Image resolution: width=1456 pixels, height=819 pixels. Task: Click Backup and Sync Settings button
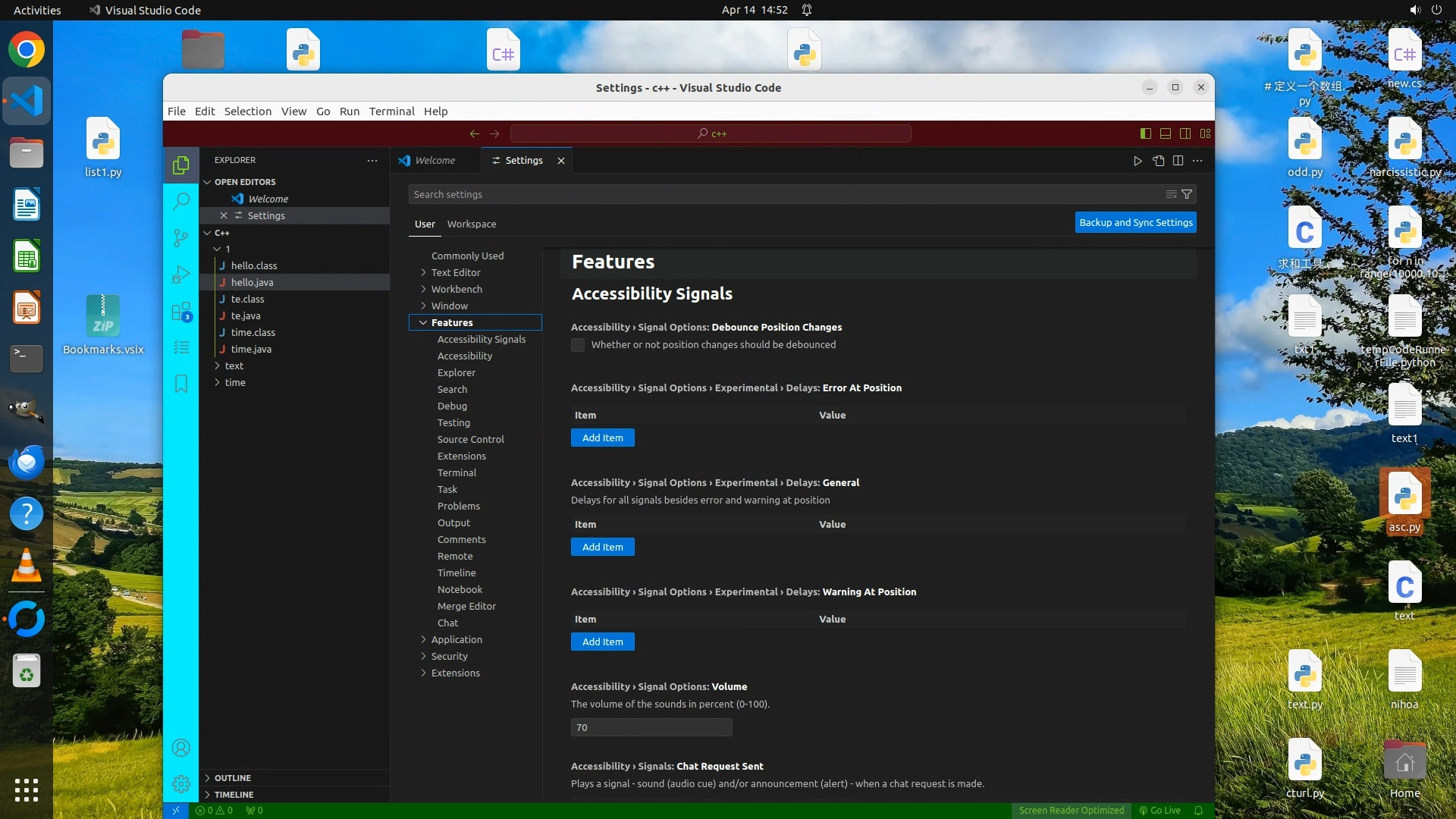pos(1135,222)
